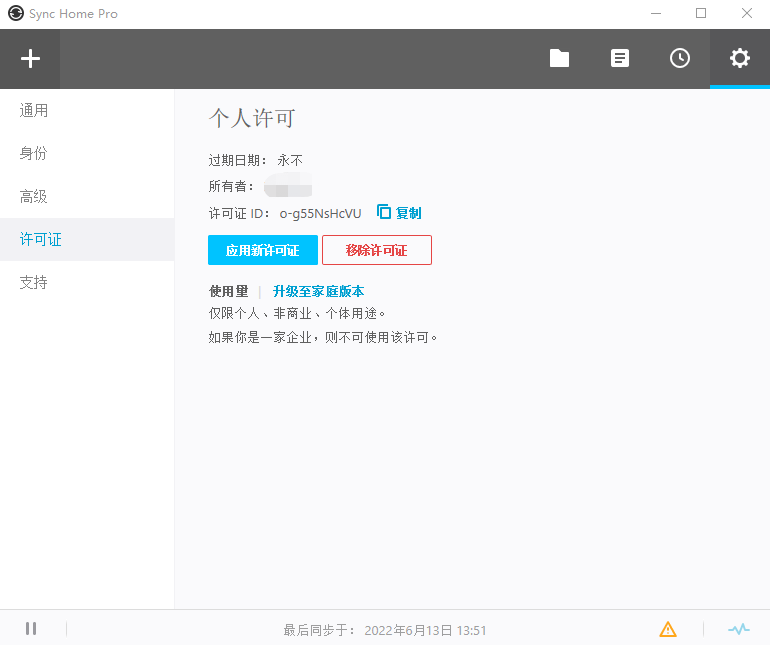Follow the 升级至家庭版本 link
This screenshot has width=770, height=645.
coord(318,292)
